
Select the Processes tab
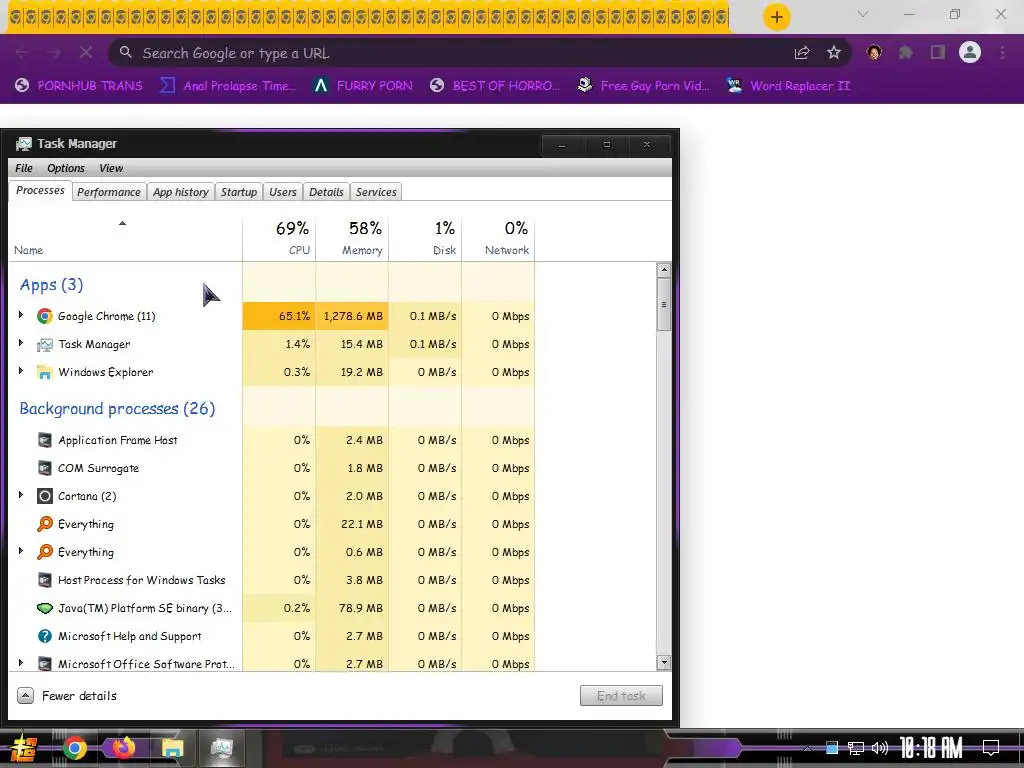tap(40, 190)
